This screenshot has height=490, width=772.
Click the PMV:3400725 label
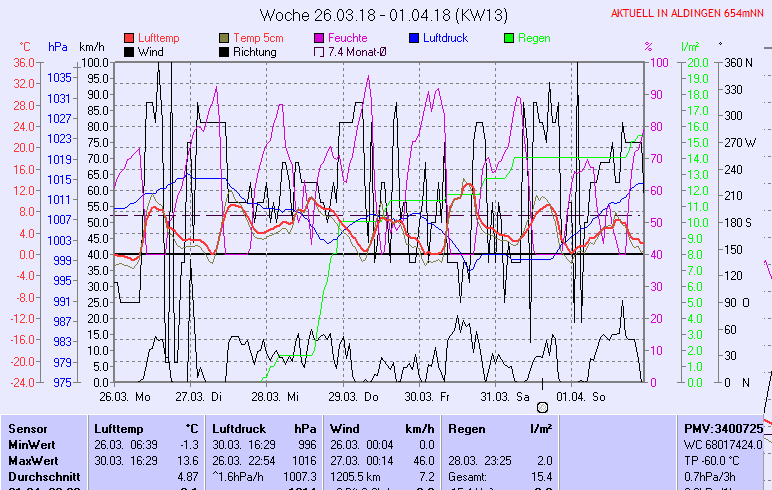(x=722, y=428)
